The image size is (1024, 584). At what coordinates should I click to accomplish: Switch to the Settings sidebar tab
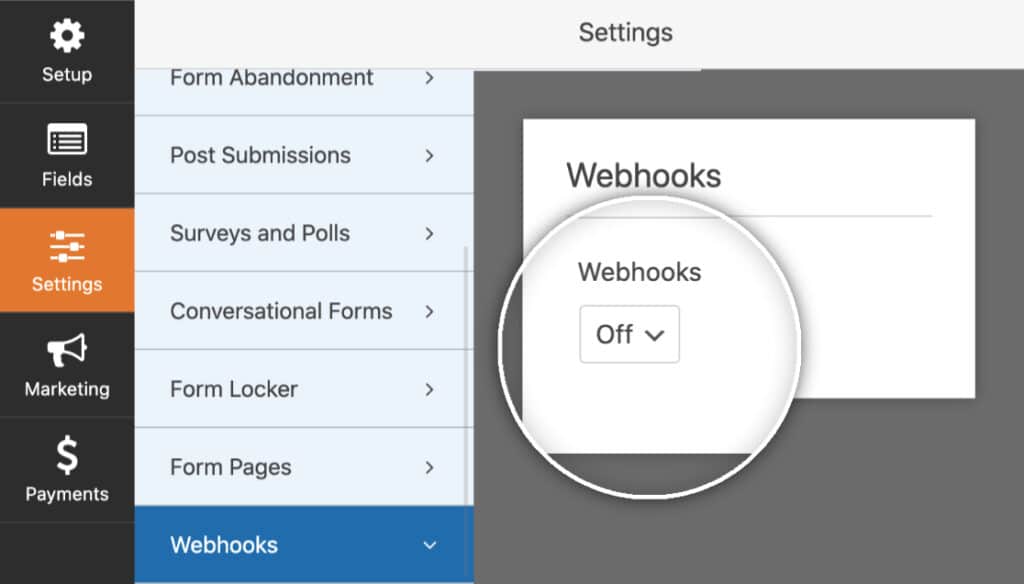pyautogui.click(x=66, y=260)
